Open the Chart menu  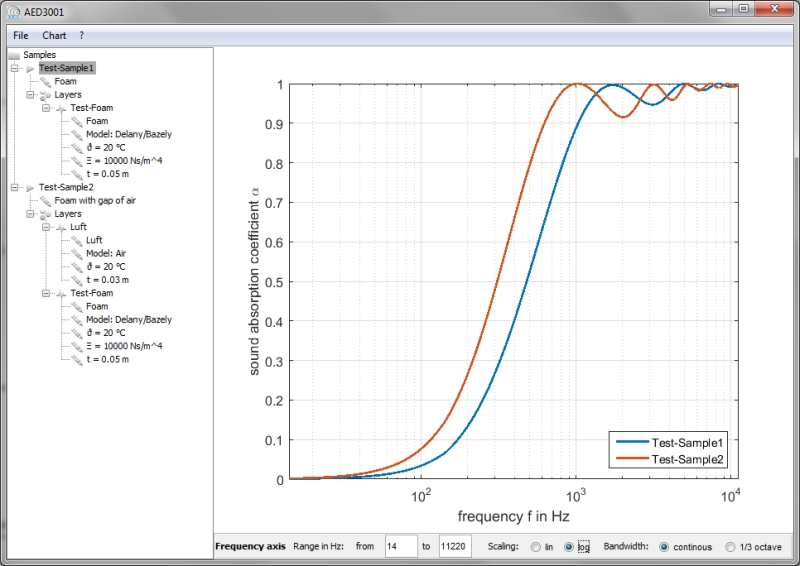click(x=54, y=35)
